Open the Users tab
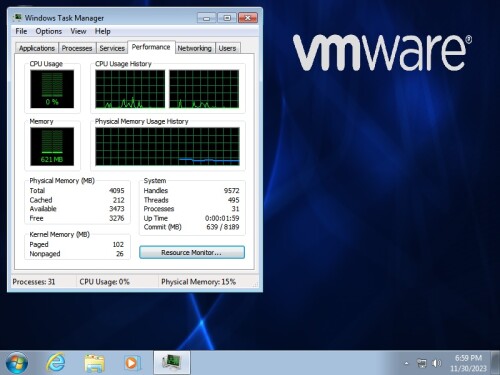500x375 pixels. pyautogui.click(x=227, y=48)
